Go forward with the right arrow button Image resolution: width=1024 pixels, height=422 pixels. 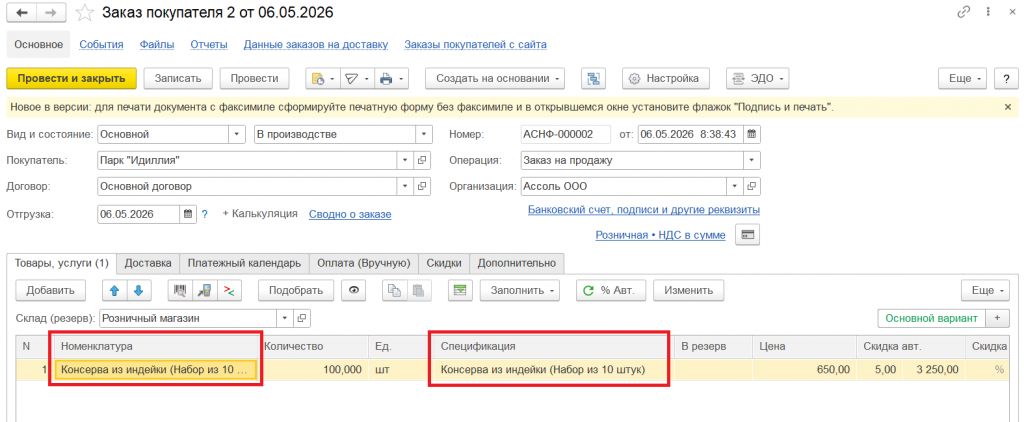coord(50,12)
